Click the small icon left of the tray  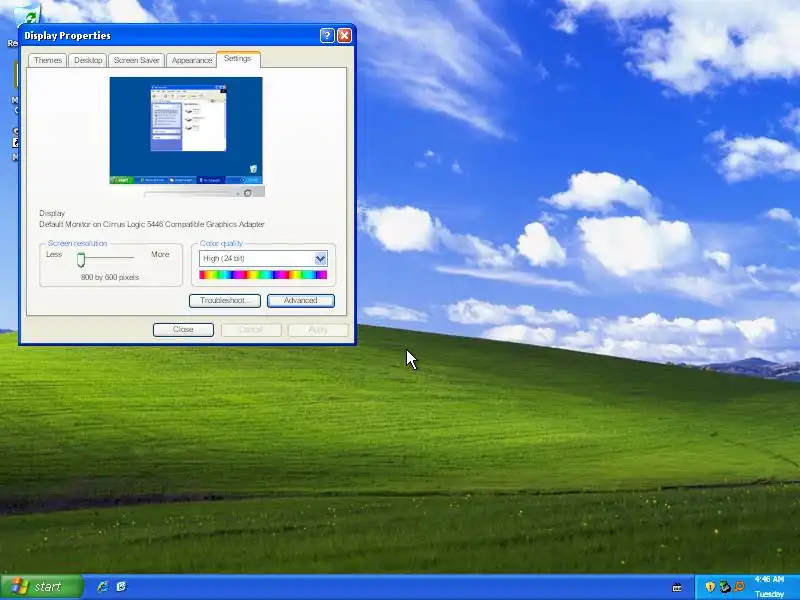(677, 587)
